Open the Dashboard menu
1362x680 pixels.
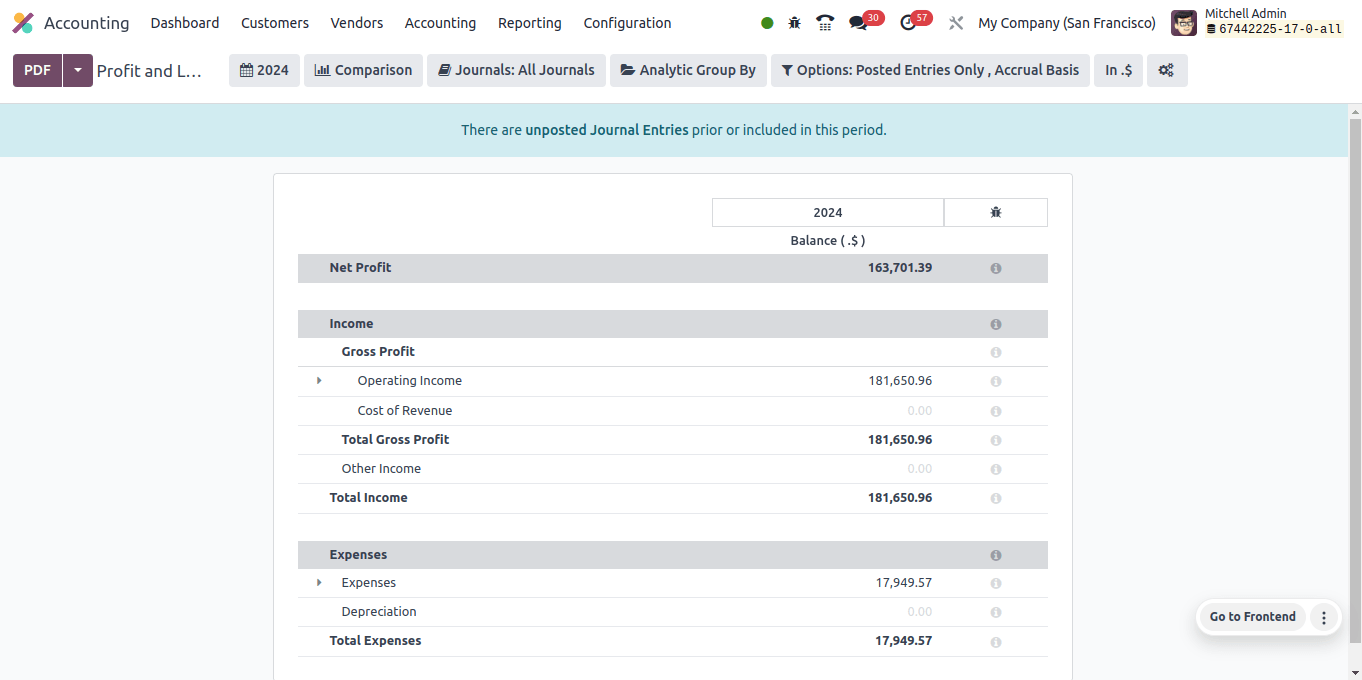pos(185,23)
